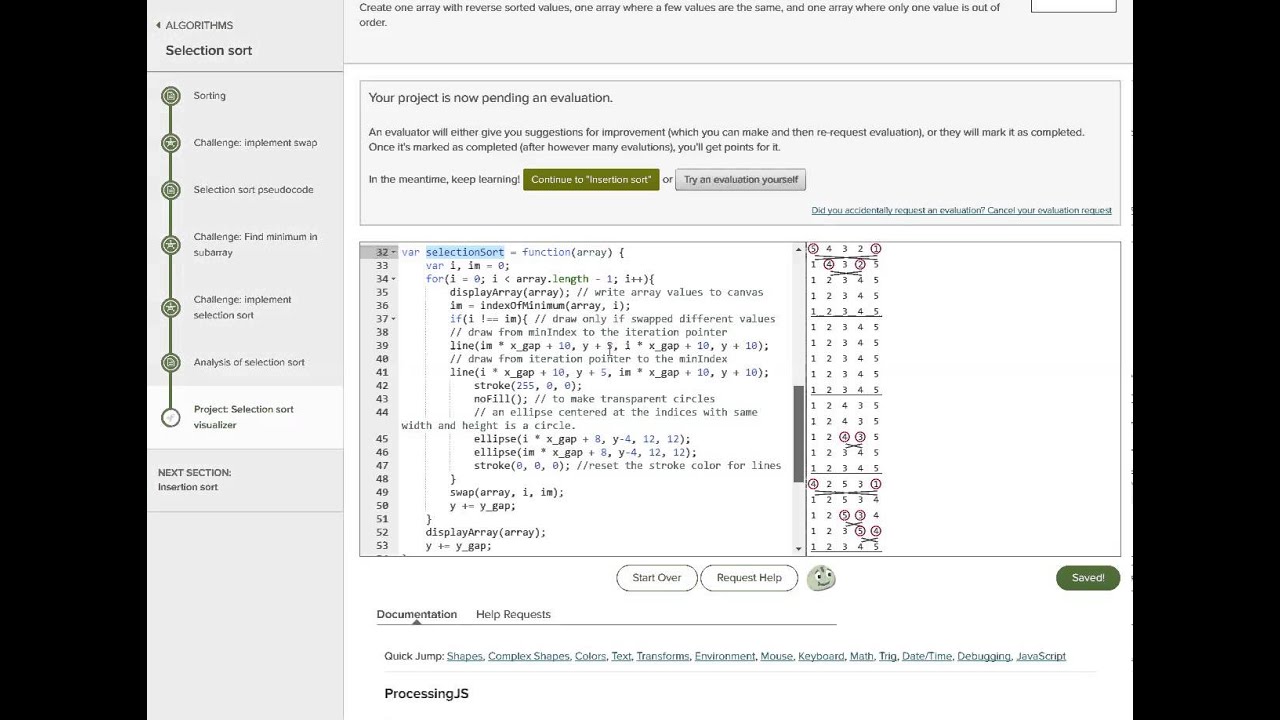
Task: Jump to Keyboard documentation
Action: coord(821,656)
